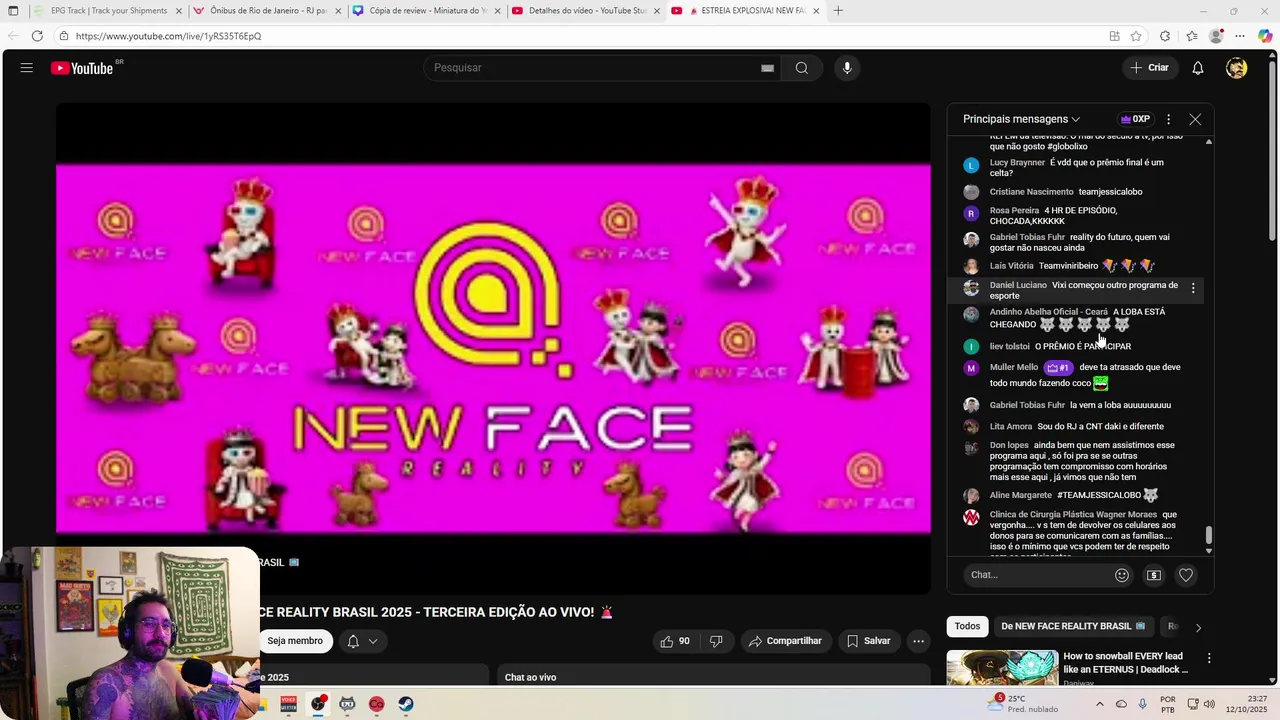Open Copilot in the browser
This screenshot has width=1280, height=720.
[x=1265, y=36]
